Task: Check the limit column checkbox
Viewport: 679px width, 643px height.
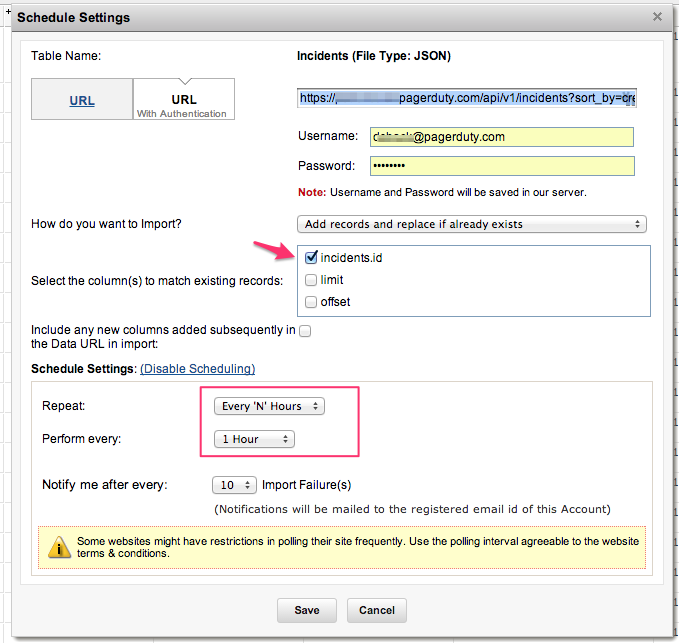Action: (x=311, y=280)
